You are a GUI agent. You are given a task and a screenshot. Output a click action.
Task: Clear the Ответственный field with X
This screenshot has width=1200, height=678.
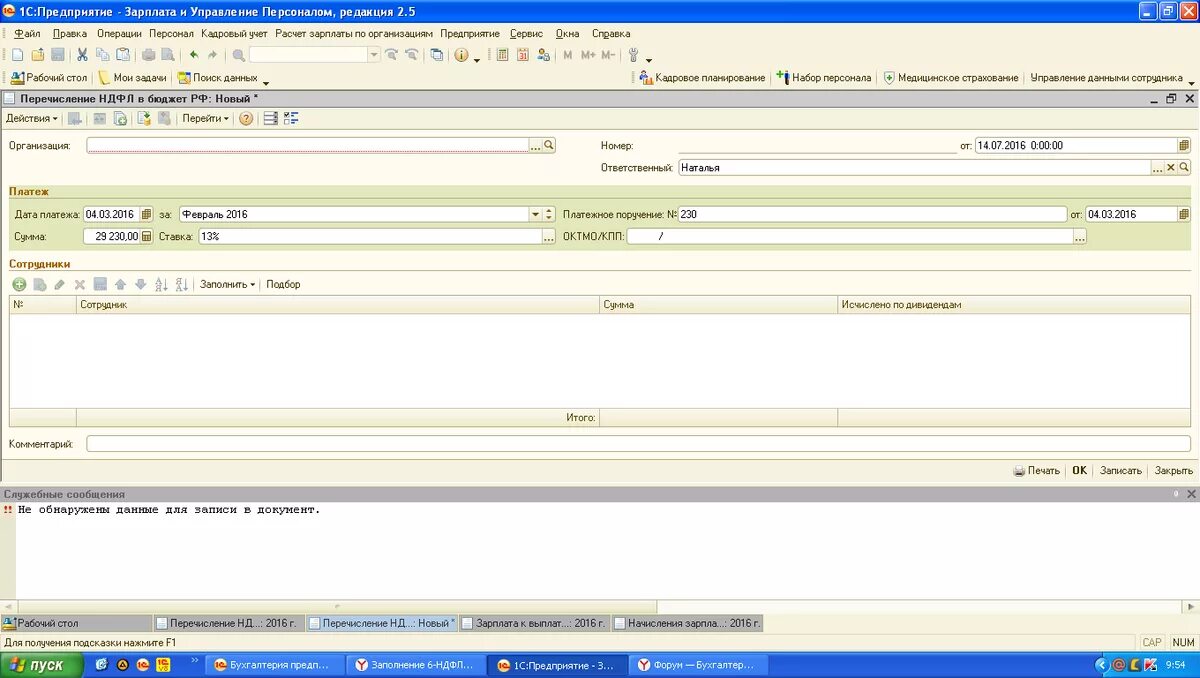[x=1171, y=168]
